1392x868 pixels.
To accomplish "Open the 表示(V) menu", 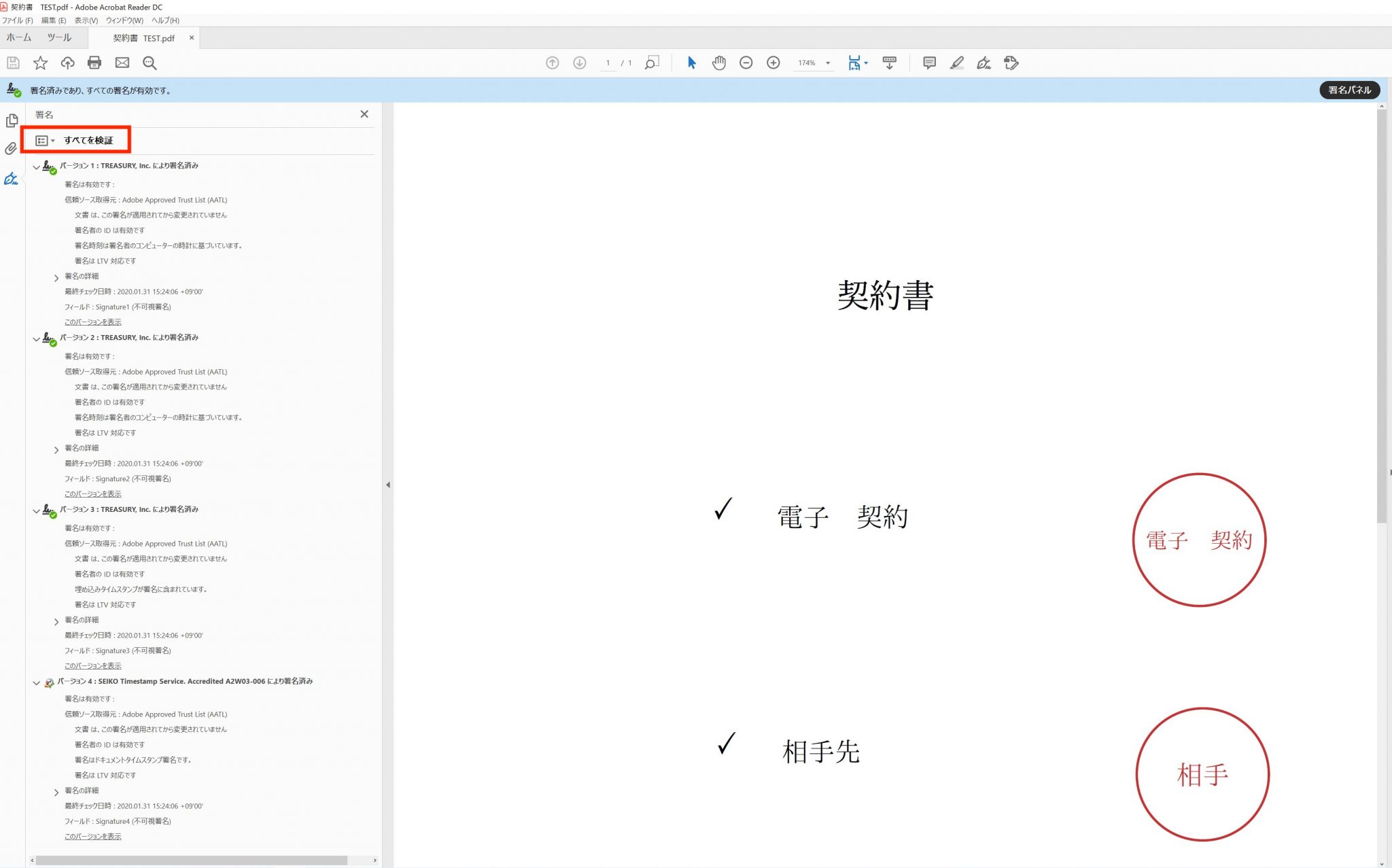I will (86, 20).
